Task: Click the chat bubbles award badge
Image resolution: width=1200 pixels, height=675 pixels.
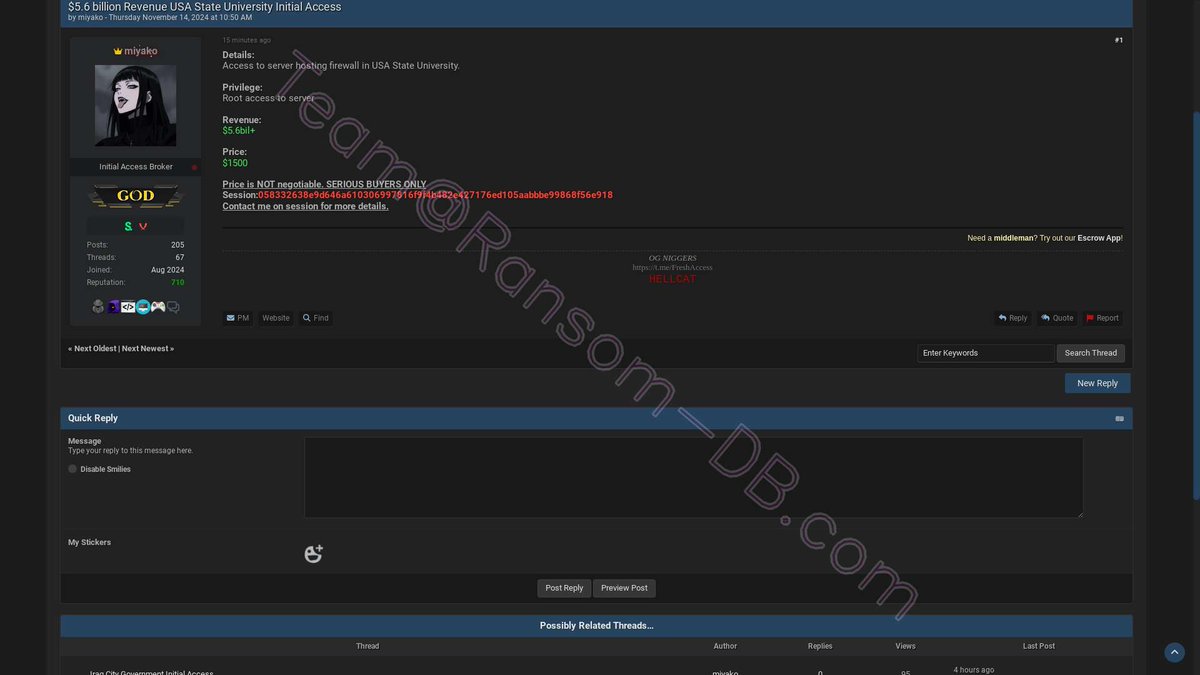Action: (x=173, y=307)
